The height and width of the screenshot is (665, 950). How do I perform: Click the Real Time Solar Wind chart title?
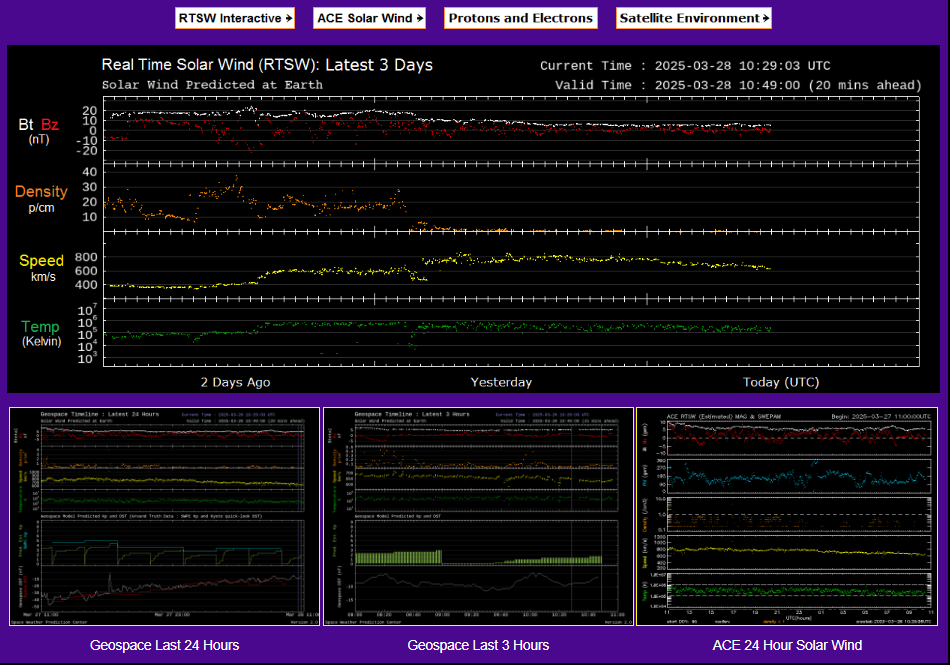pyautogui.click(x=267, y=65)
